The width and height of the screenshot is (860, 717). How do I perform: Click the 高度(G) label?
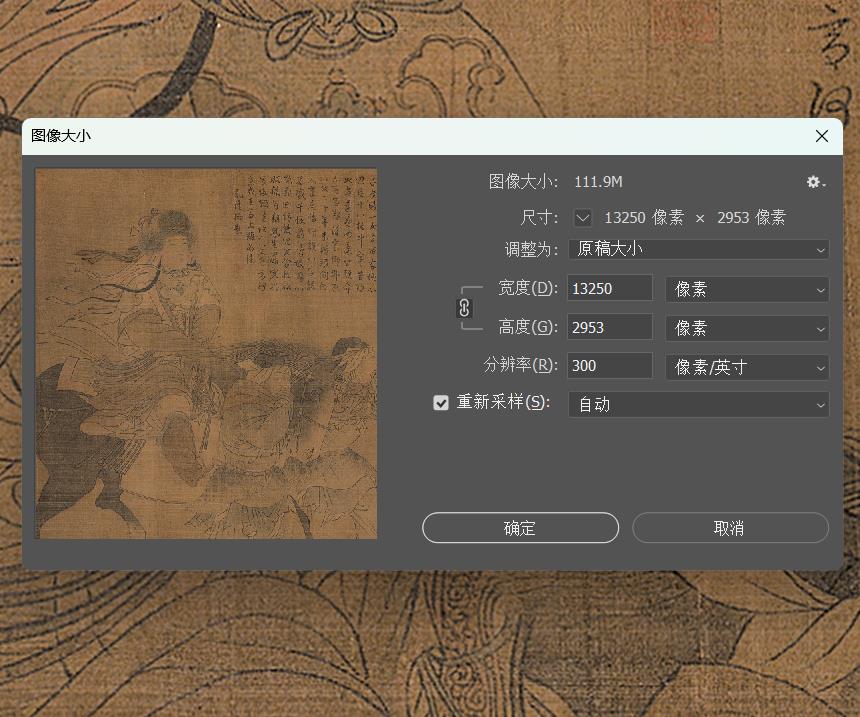tap(528, 327)
